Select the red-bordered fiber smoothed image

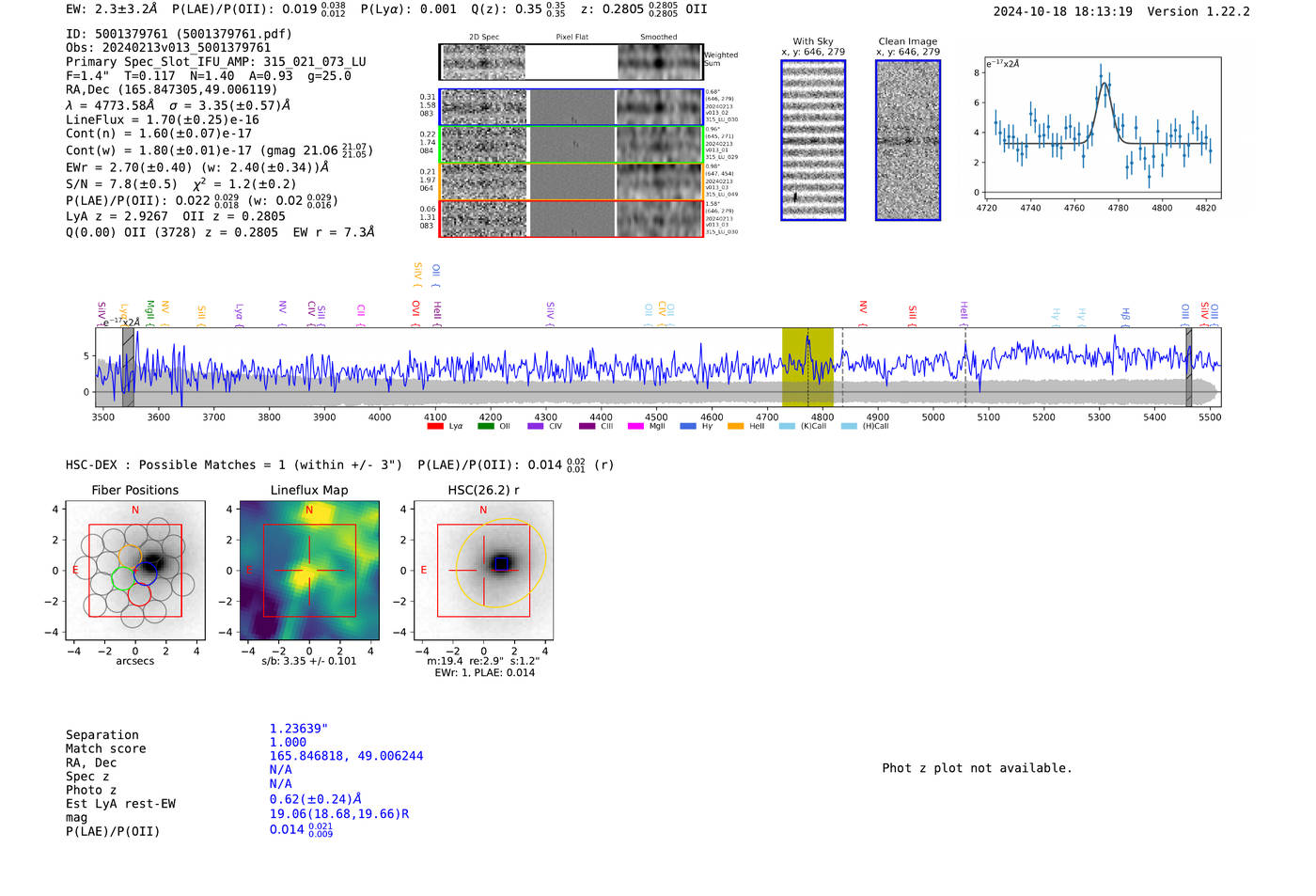[660, 218]
